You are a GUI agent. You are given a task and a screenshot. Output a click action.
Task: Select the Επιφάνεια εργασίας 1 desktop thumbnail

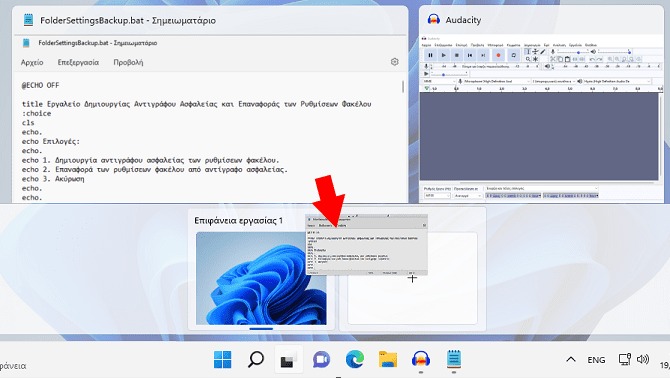(x=261, y=278)
